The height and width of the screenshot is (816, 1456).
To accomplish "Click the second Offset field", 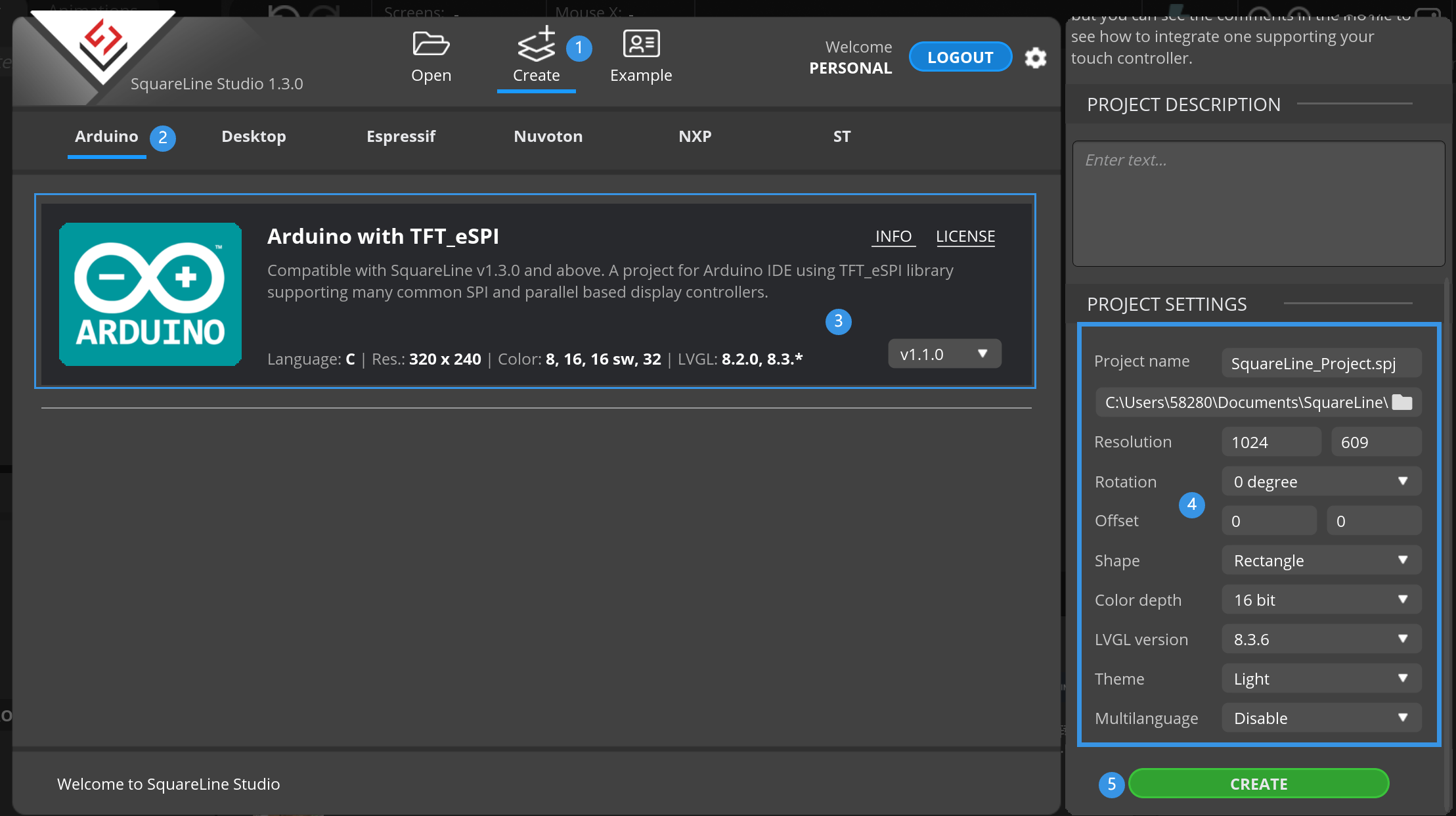I will (x=1374, y=521).
